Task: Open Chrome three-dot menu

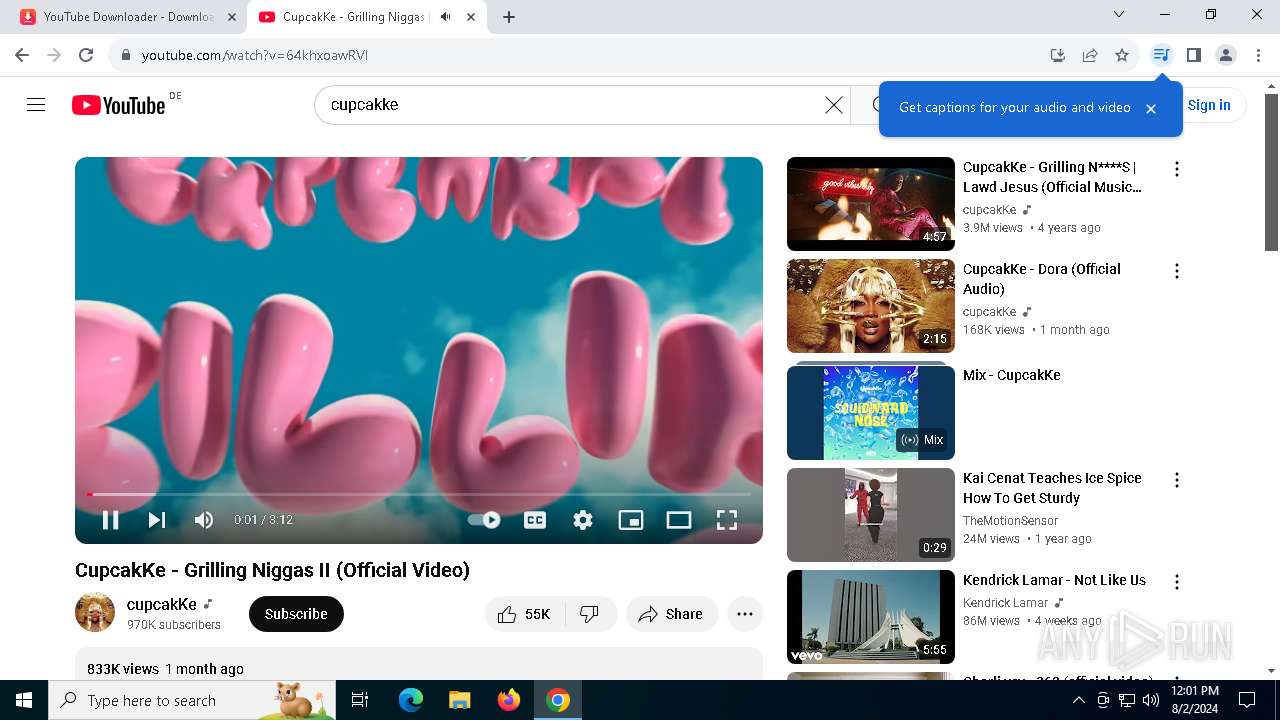Action: point(1258,55)
